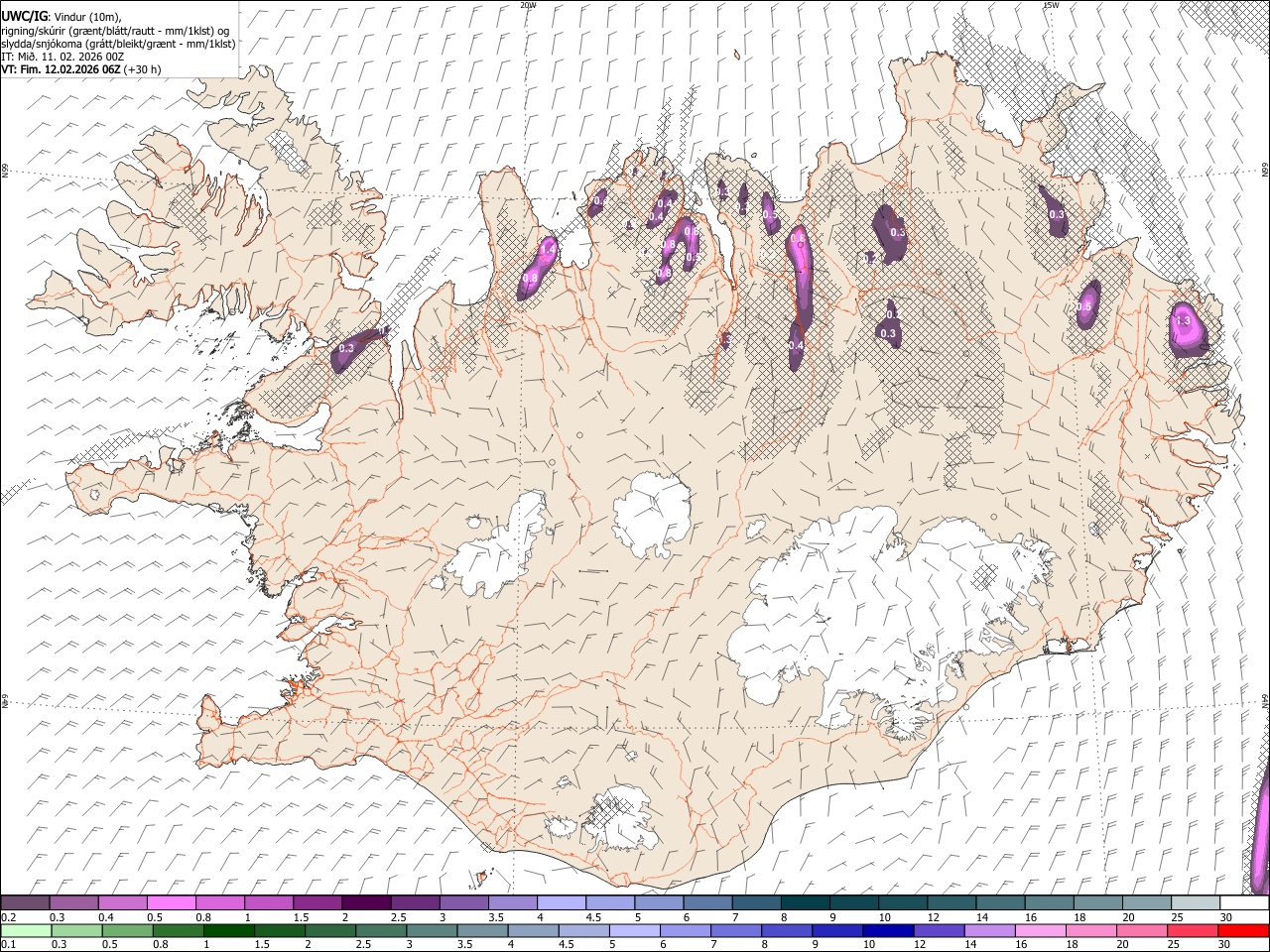
Task: Click the 'rigning/skúrir' legend description line
Action: [x=116, y=31]
